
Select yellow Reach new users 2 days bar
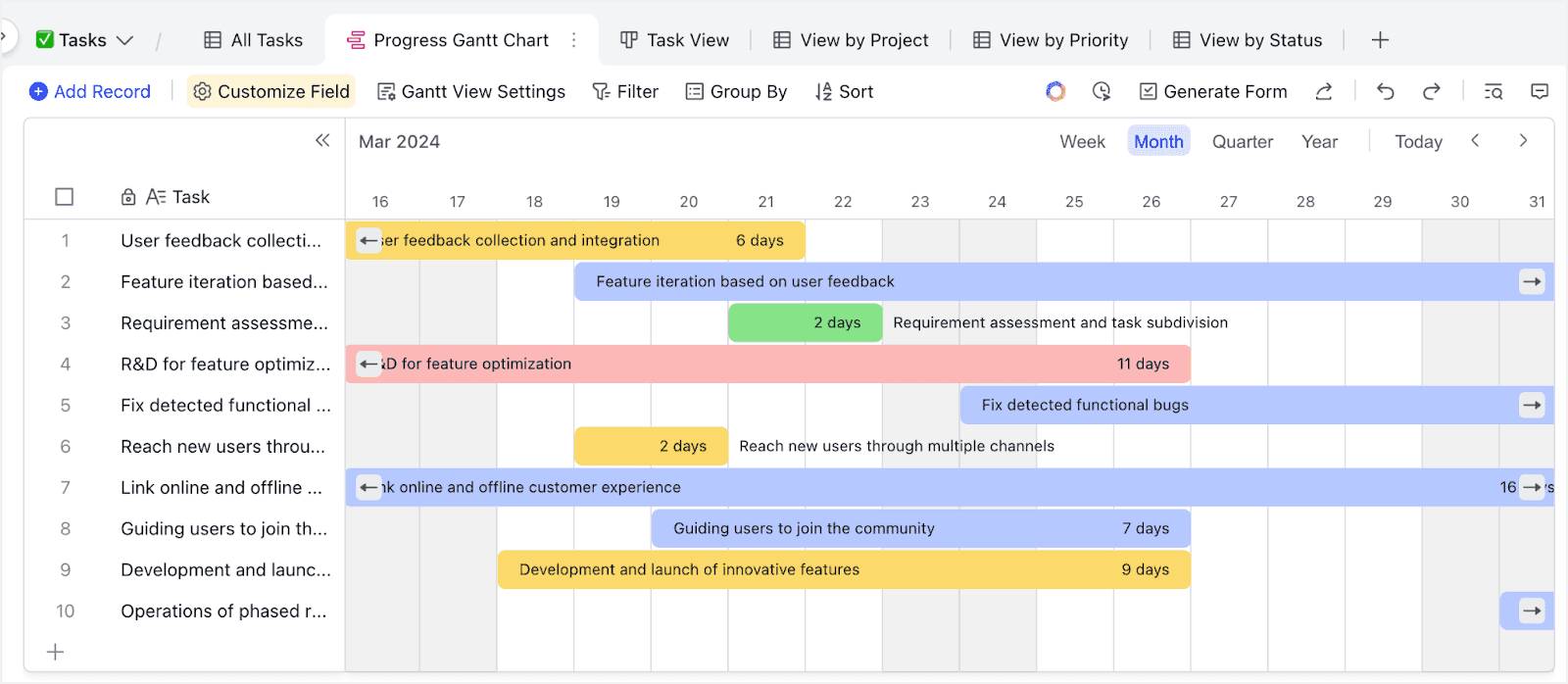[x=651, y=446]
